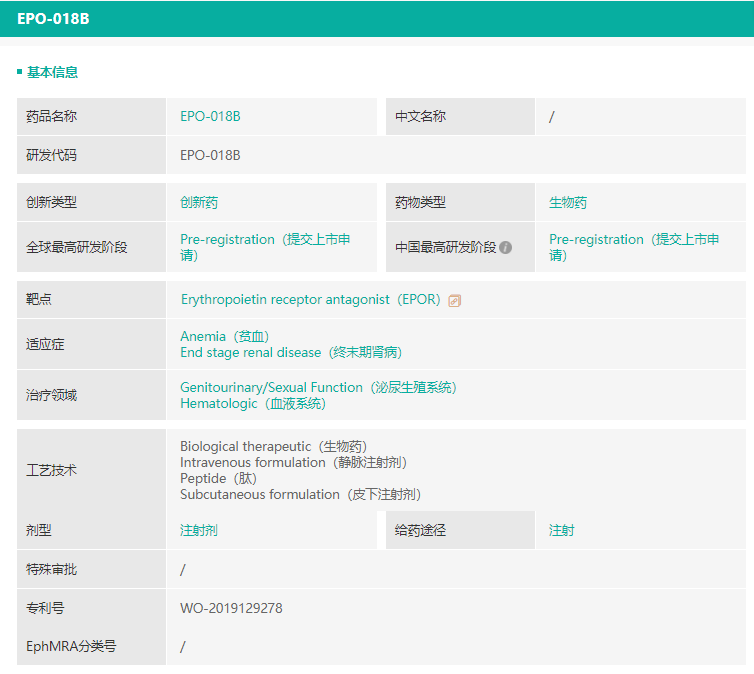Open the external link icon after EPOR
Image resolution: width=754 pixels, height=674 pixels.
pyautogui.click(x=455, y=300)
